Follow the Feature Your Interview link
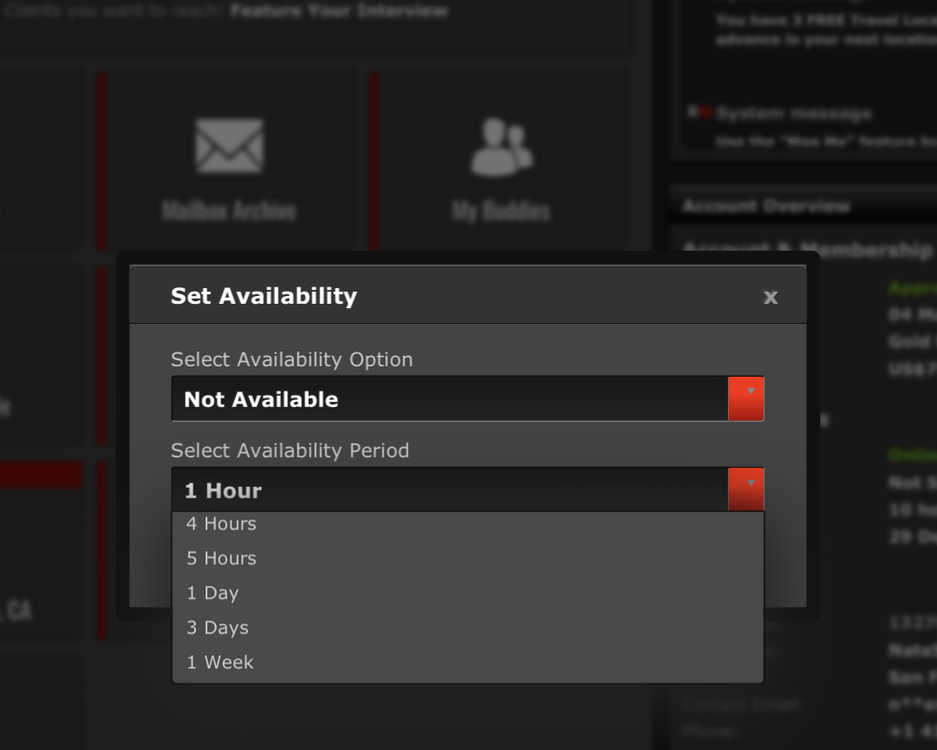 [x=338, y=12]
